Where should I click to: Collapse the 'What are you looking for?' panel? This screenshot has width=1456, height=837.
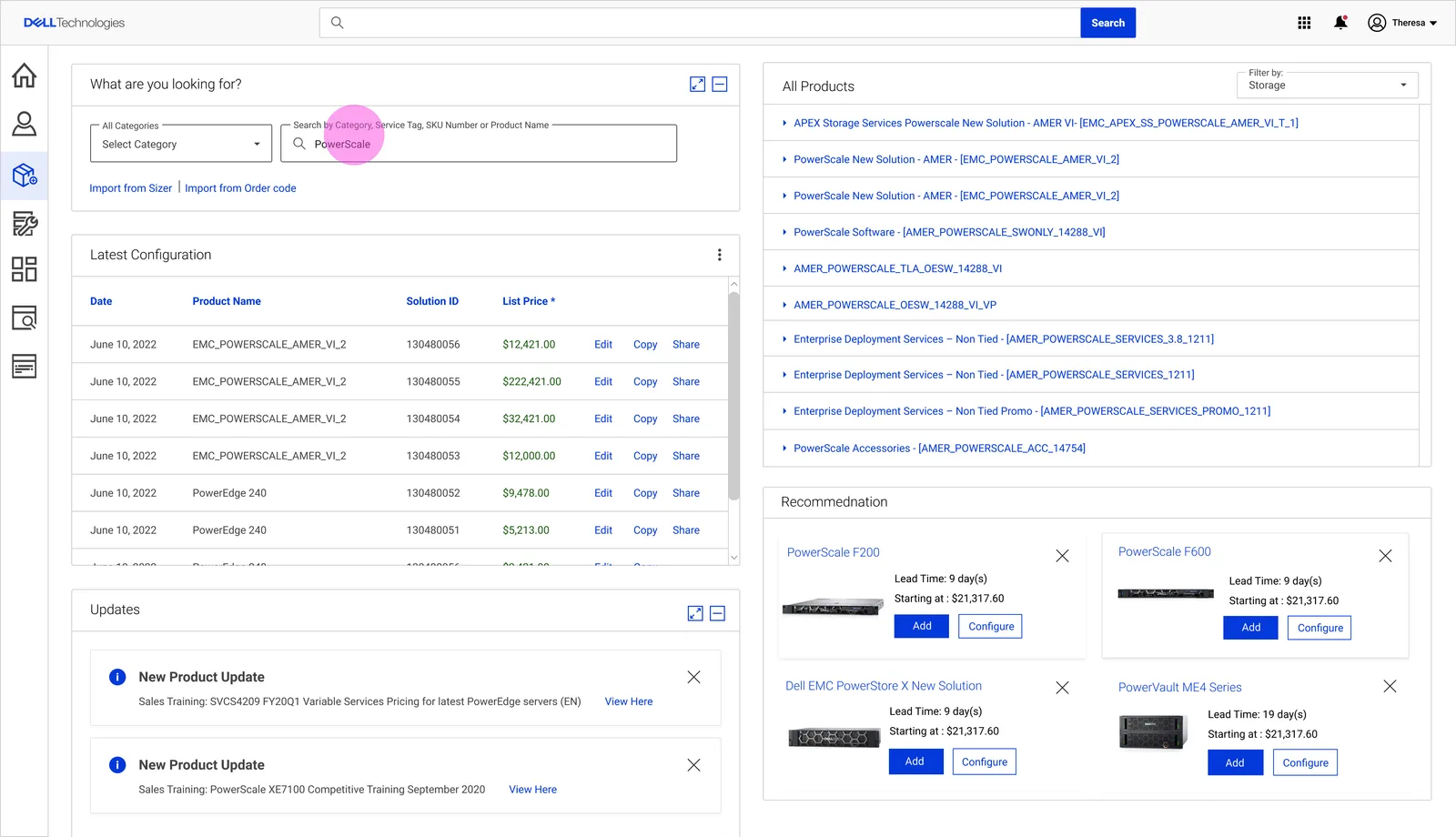pyautogui.click(x=720, y=85)
